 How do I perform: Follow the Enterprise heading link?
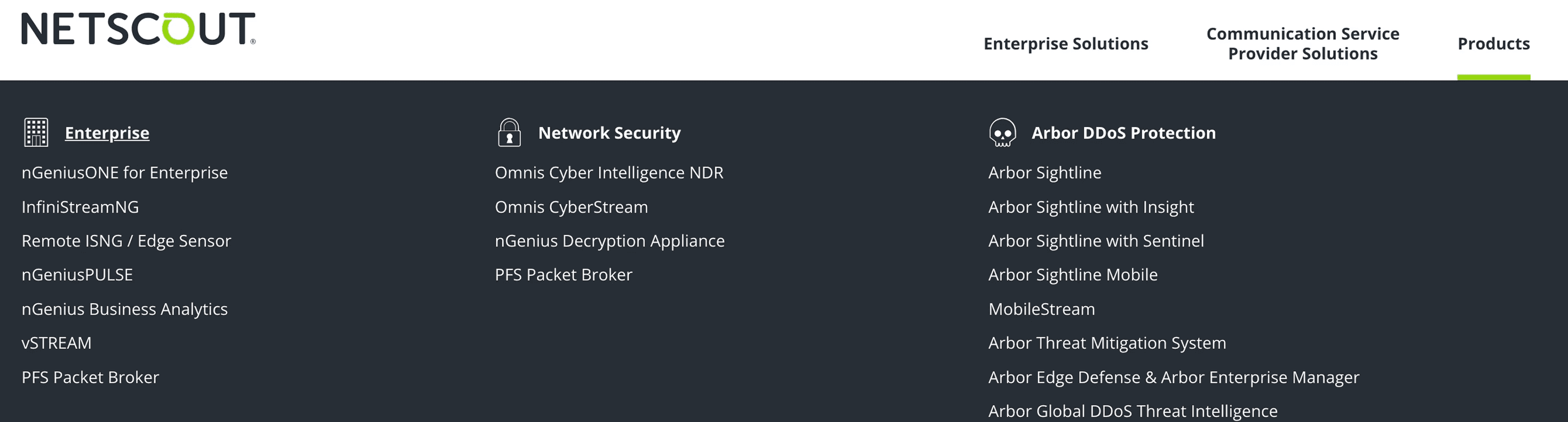coord(107,132)
